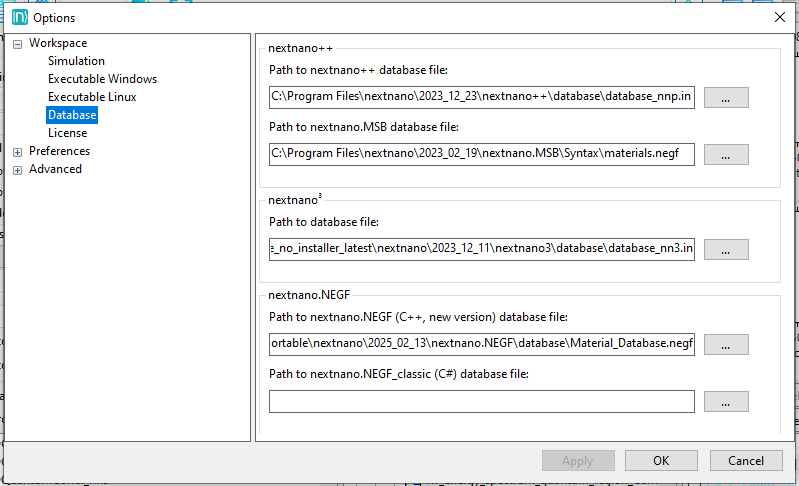The width and height of the screenshot is (799, 486).
Task: Select Simulation in the options tree
Action: coord(76,61)
